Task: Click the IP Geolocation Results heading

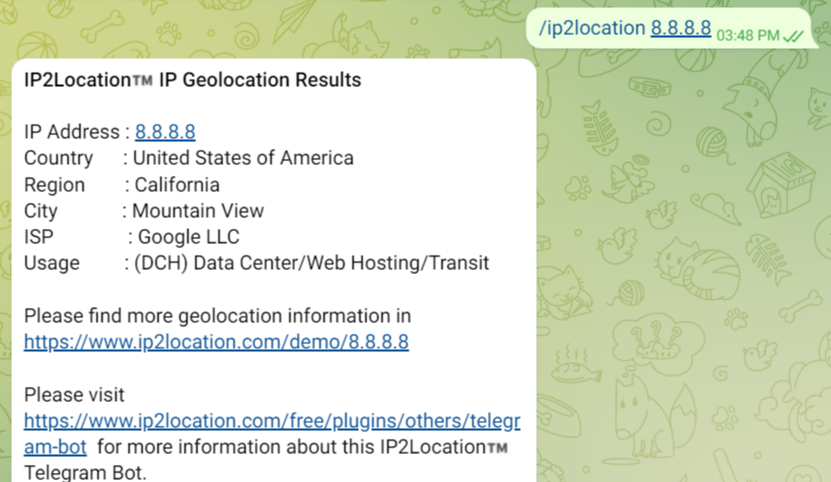Action: pyautogui.click(x=260, y=79)
